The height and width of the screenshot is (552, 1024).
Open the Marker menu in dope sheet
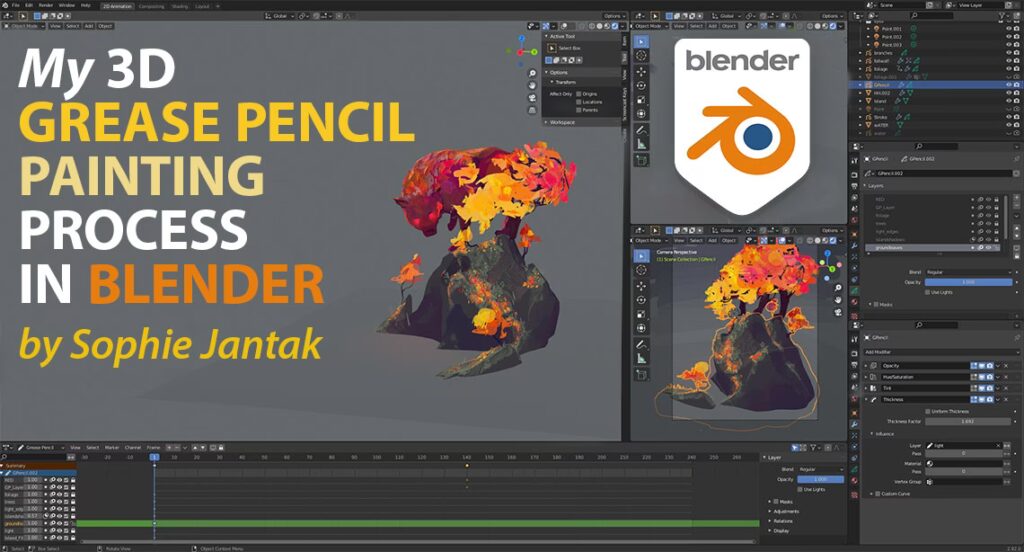click(112, 447)
